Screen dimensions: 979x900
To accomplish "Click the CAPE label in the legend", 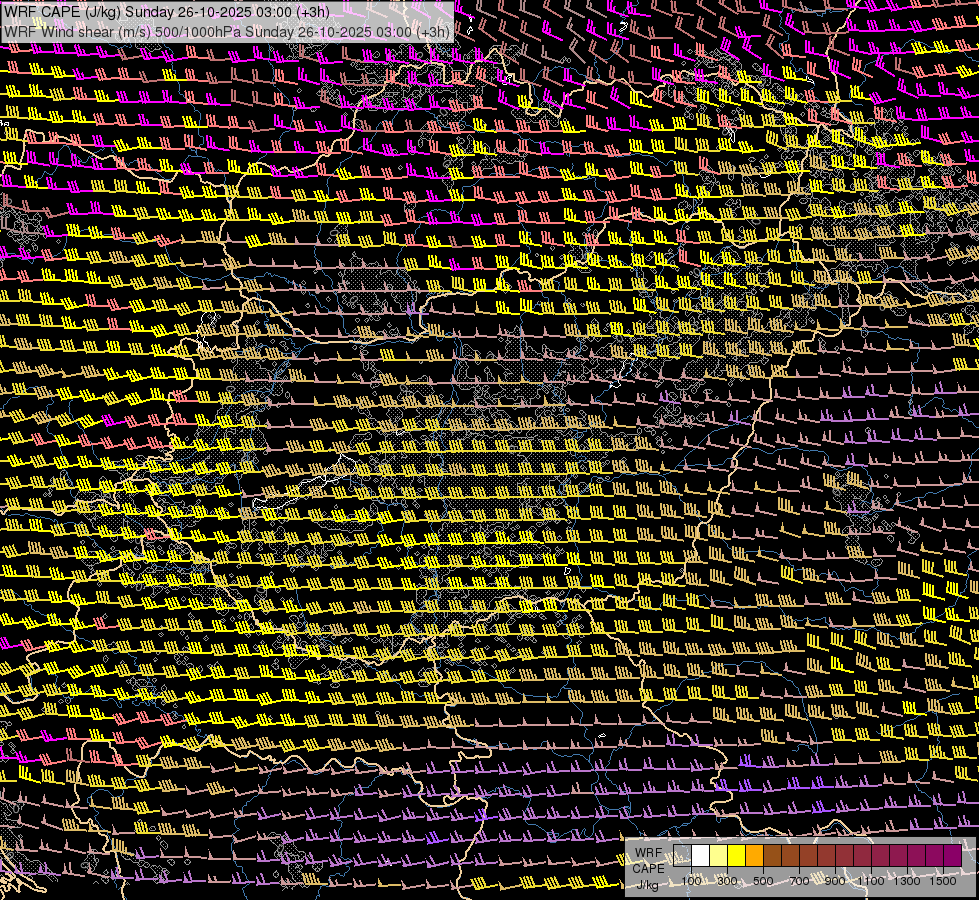I will tap(648, 868).
